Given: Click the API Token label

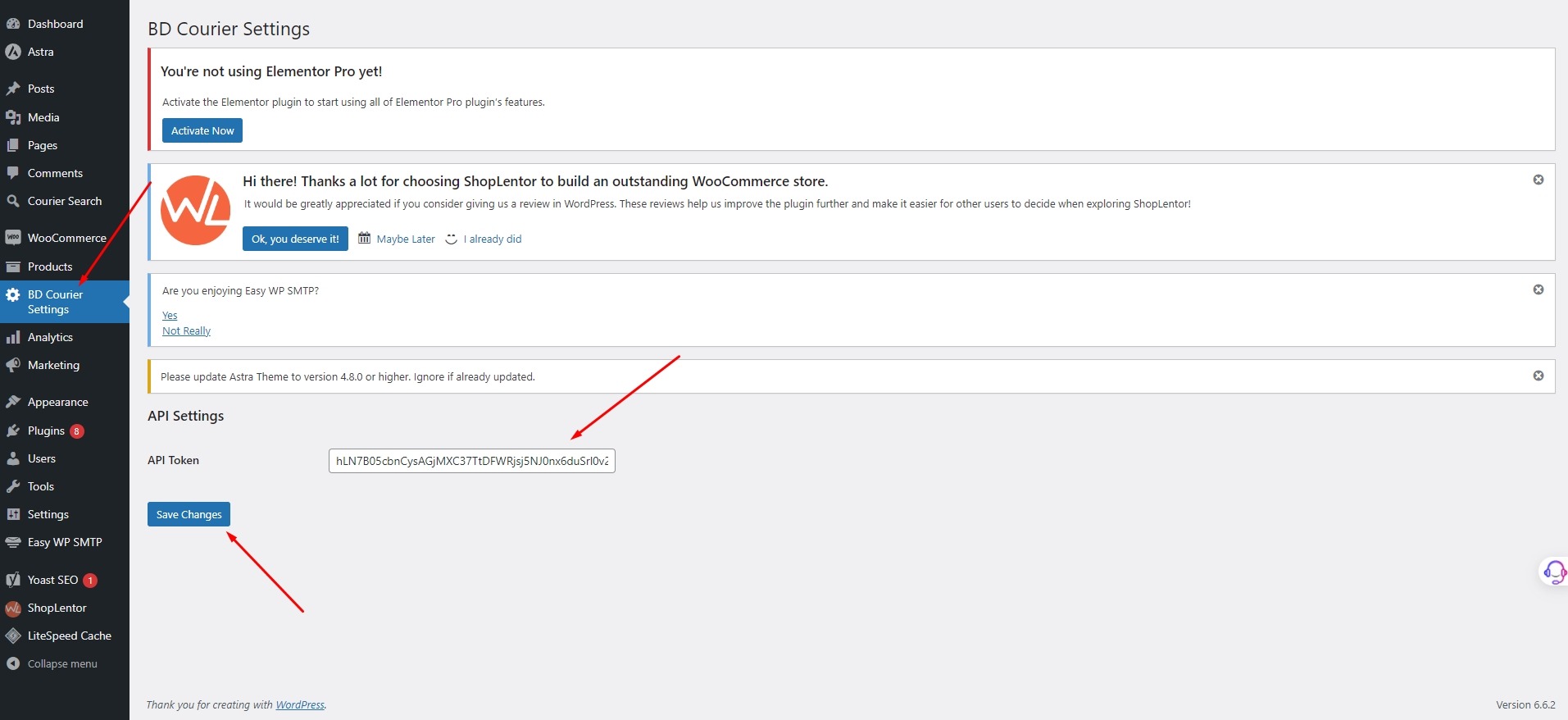Looking at the screenshot, I should (x=173, y=460).
